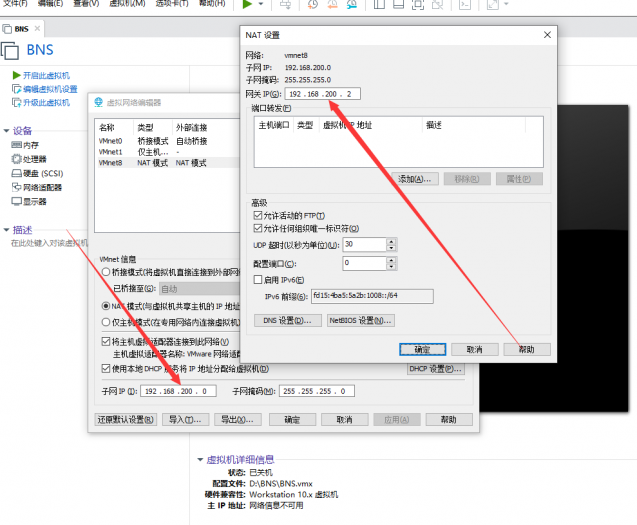637x525 pixels.
Task: Click the 升级此虚拟机 link
Action: click(x=46, y=102)
